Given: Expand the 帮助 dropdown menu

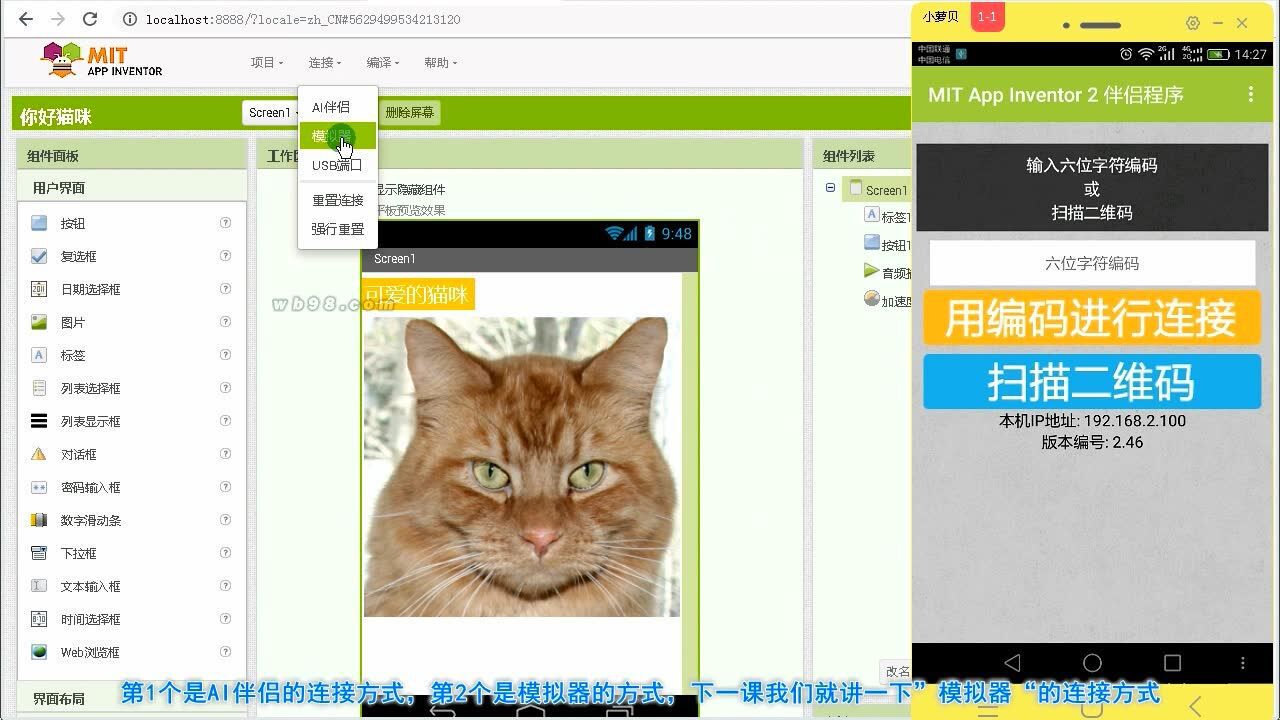Looking at the screenshot, I should [x=440, y=62].
